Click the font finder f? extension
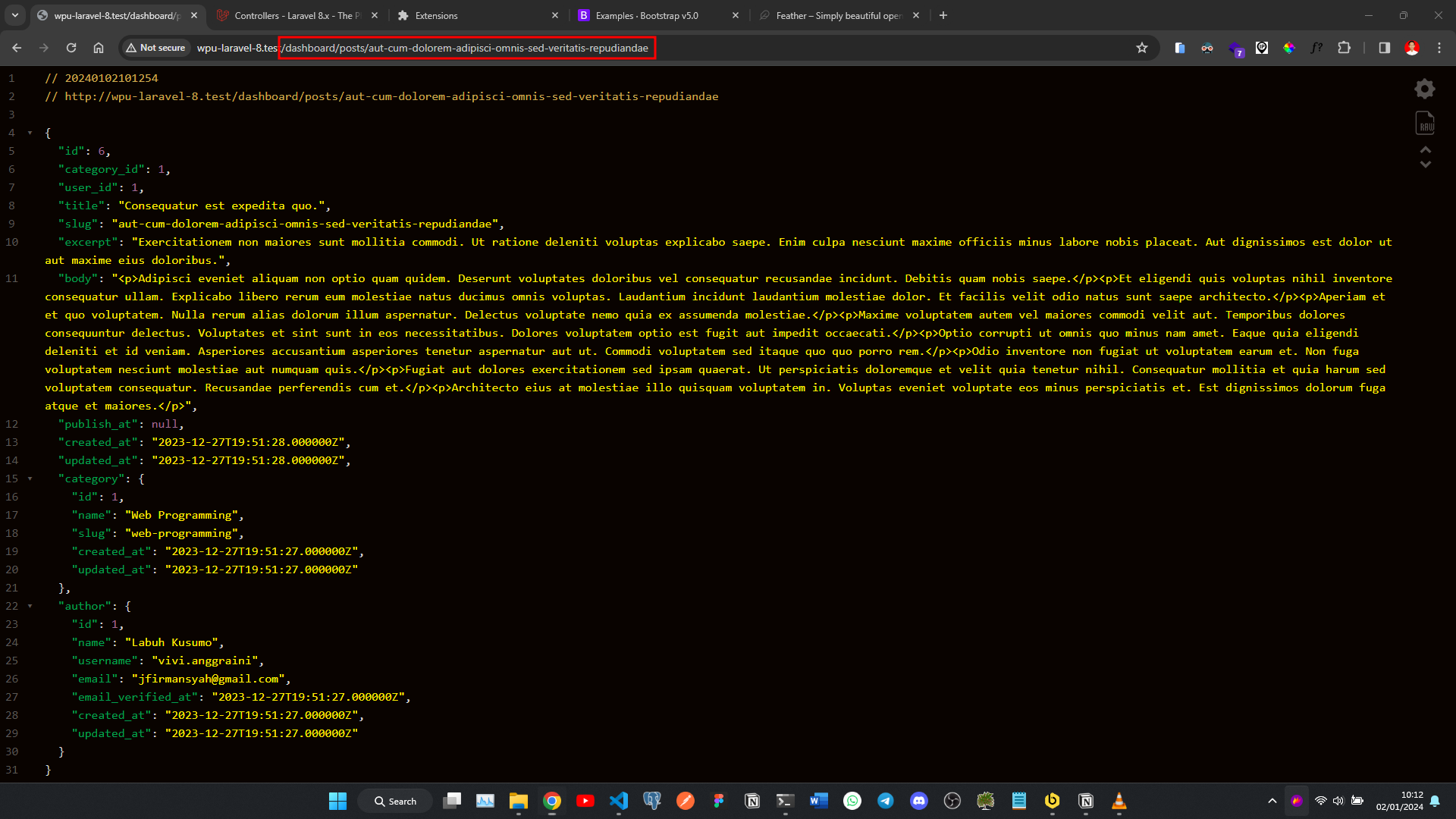This screenshot has height=819, width=1456. tap(1316, 48)
